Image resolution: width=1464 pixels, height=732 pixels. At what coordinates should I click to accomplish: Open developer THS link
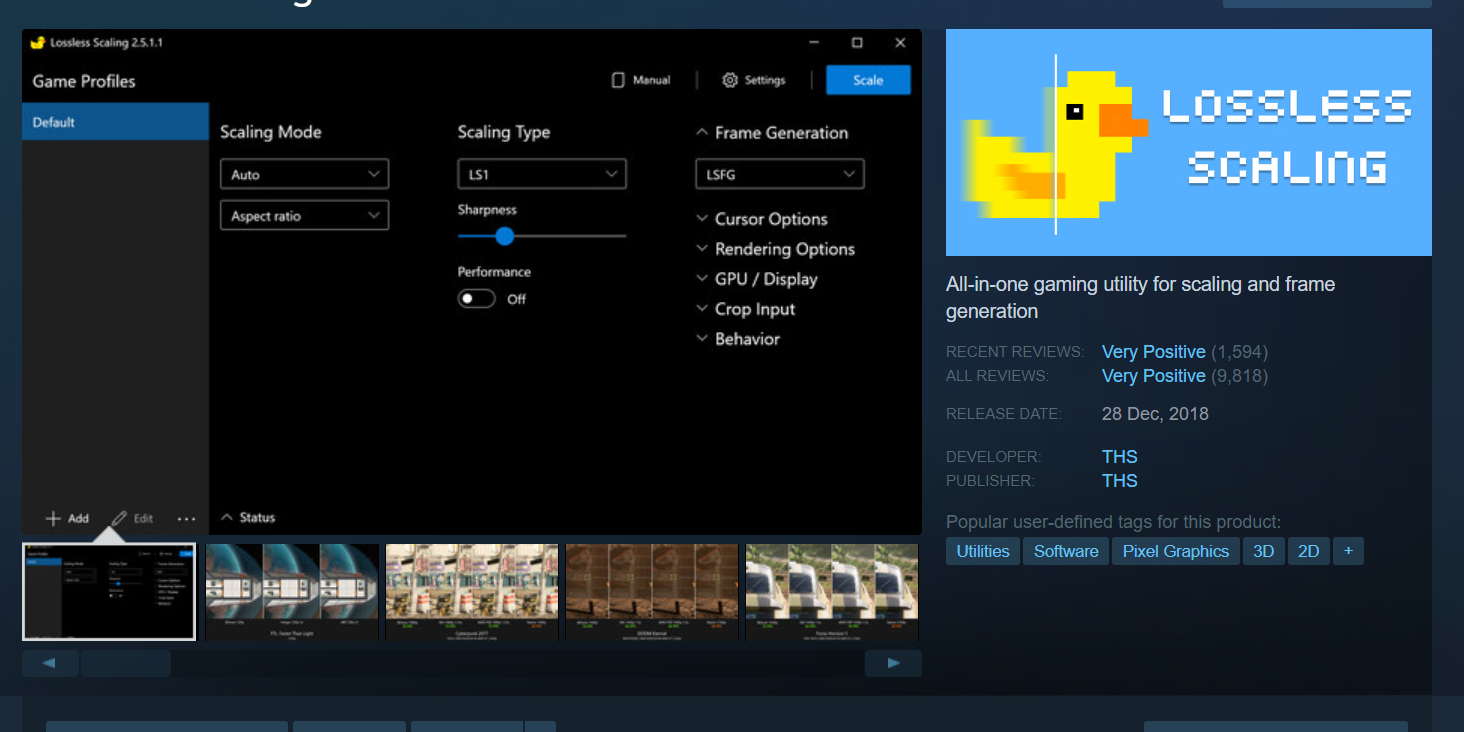click(x=1119, y=457)
